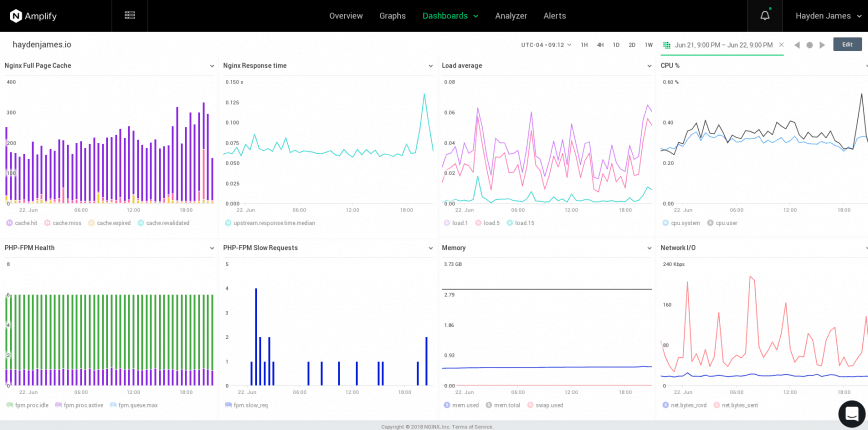Select the 1D time range
The width and height of the screenshot is (868, 430).
pos(616,45)
